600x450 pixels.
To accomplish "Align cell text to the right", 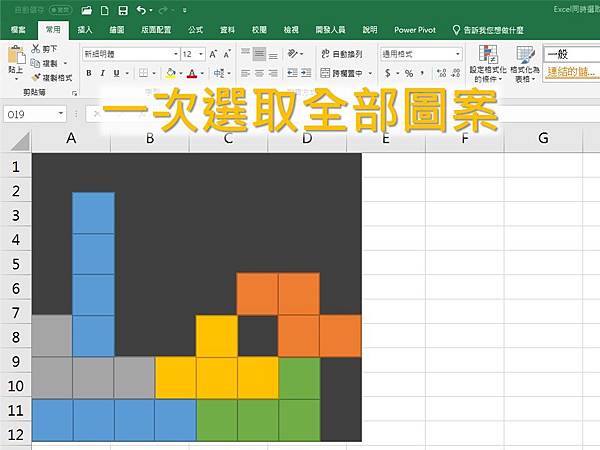I will [273, 73].
